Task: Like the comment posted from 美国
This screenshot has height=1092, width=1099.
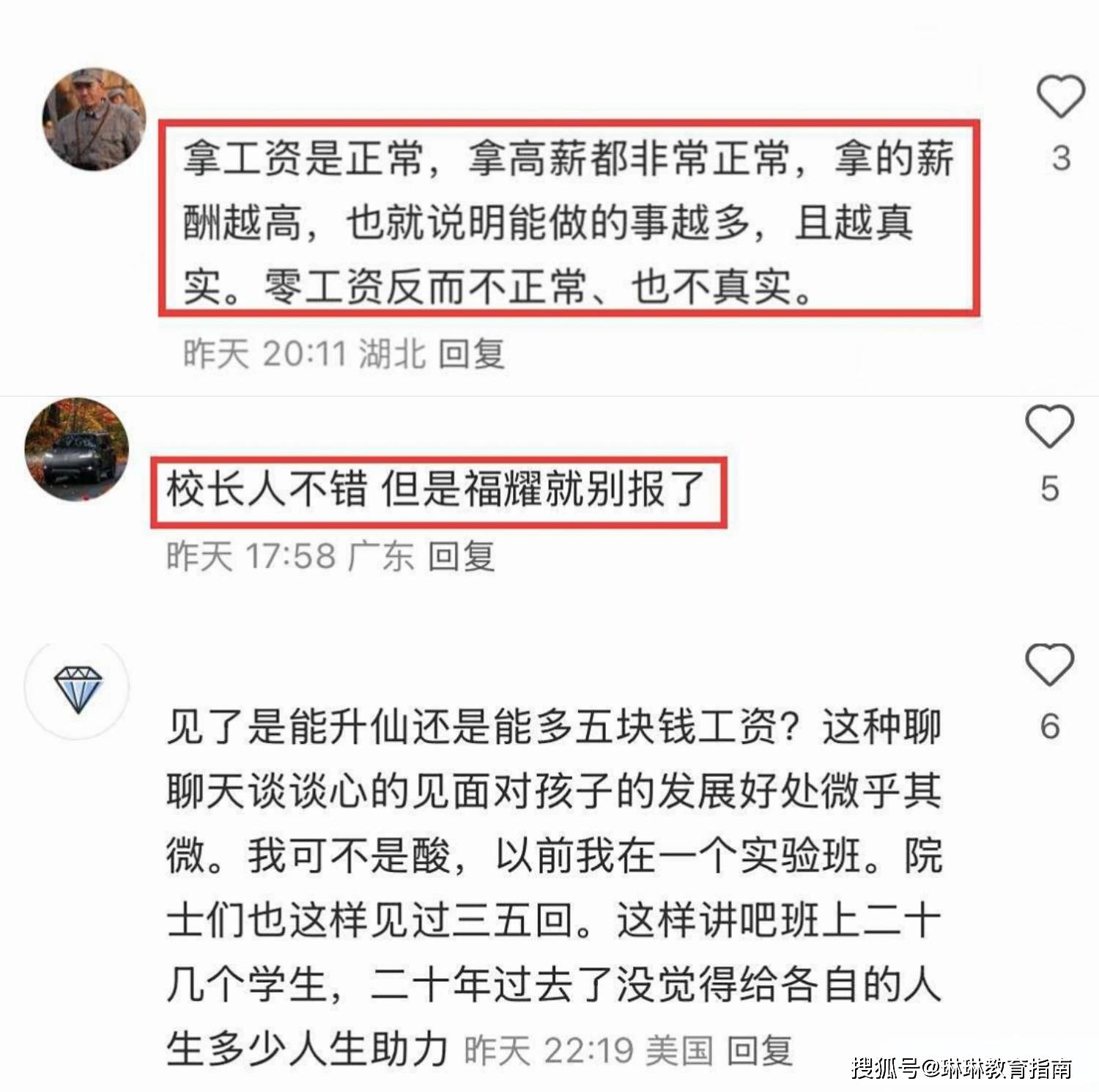Action: (1049, 665)
